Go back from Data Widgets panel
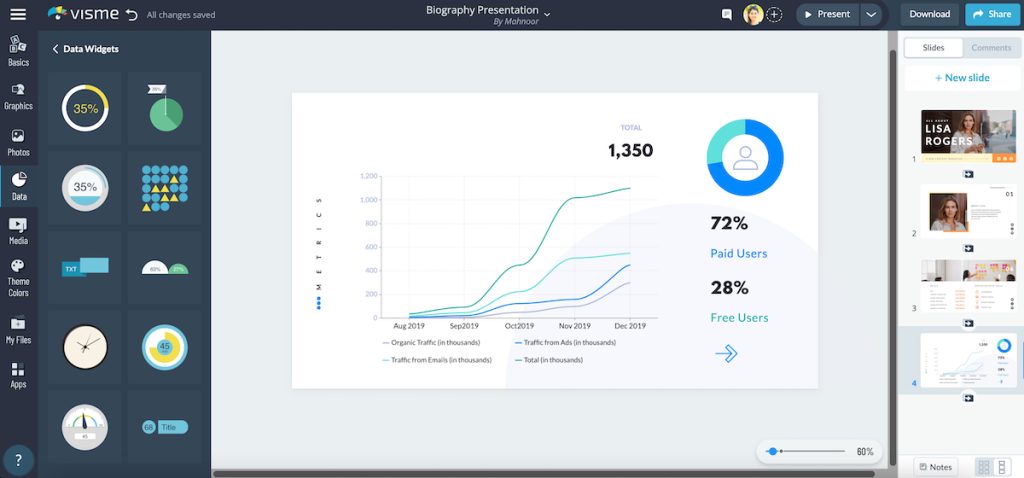This screenshot has height=478, width=1024. [55, 48]
